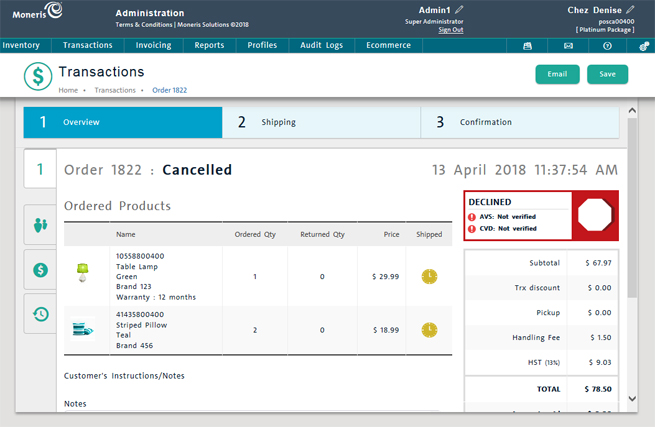Click the cash register icon in toolbar
655x427 pixels.
(528, 46)
